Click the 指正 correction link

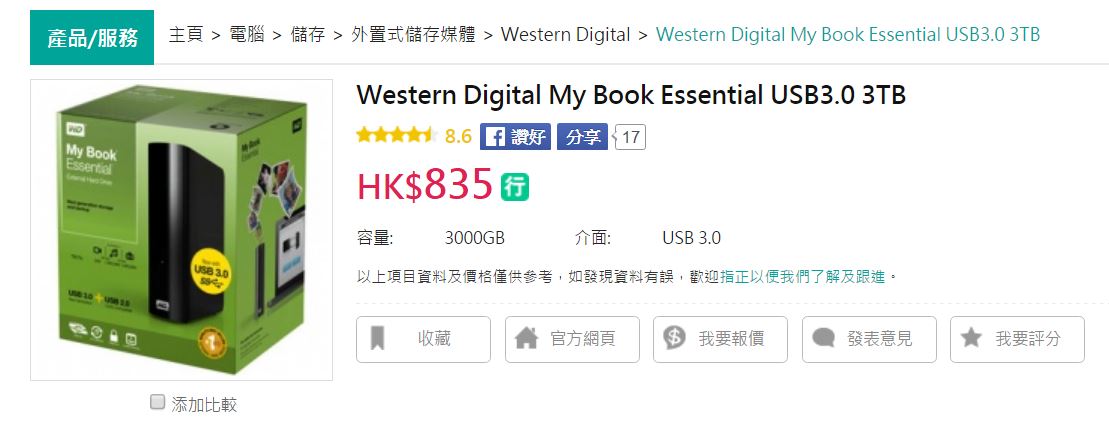click(x=735, y=277)
